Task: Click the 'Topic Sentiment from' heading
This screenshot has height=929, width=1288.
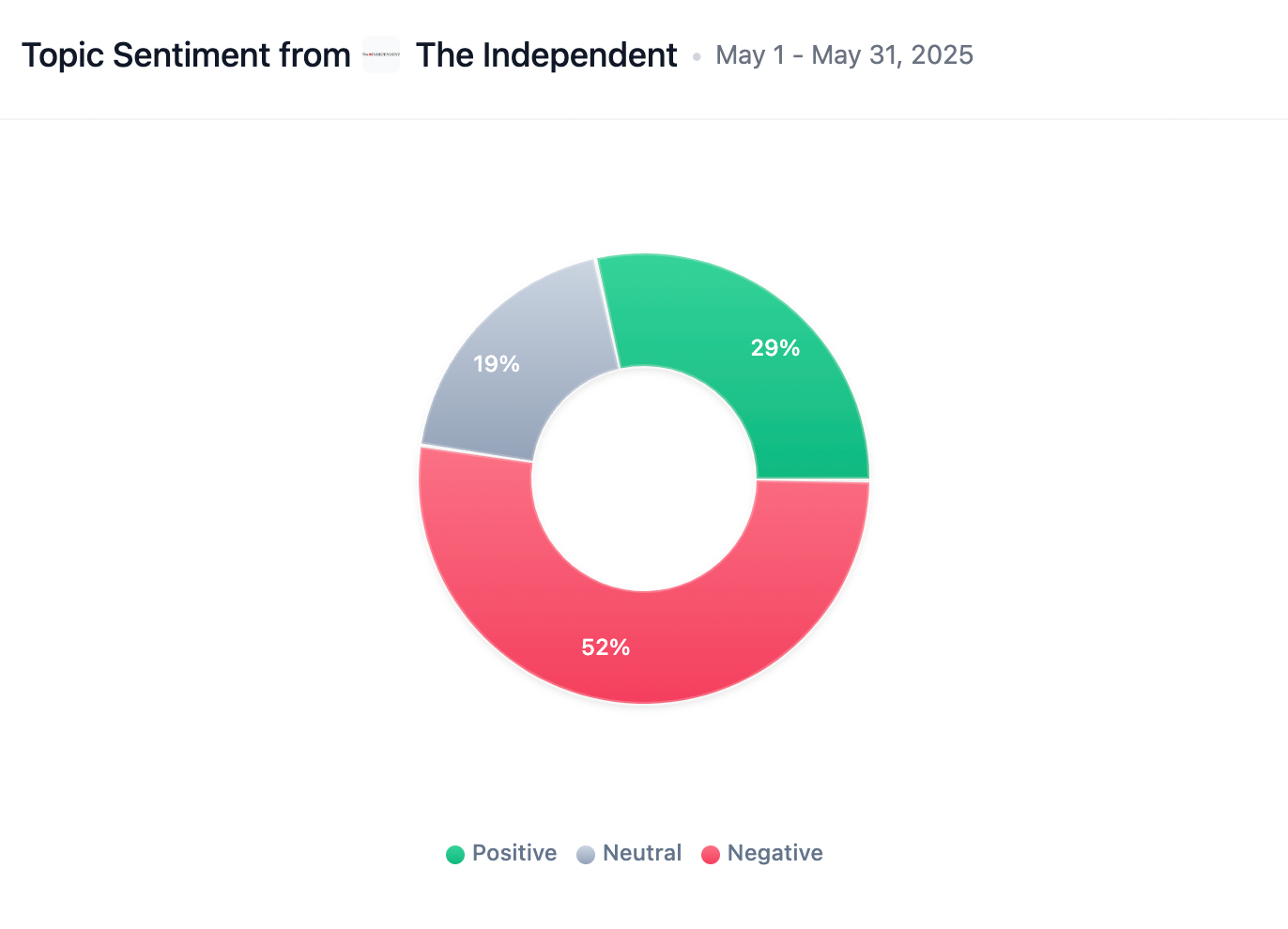Action: pyautogui.click(x=186, y=55)
